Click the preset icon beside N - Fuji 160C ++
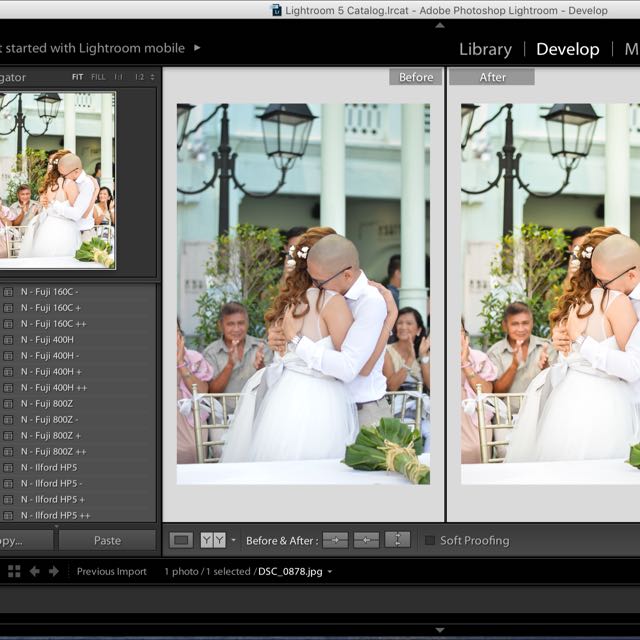Viewport: 640px width, 640px height. point(8,324)
